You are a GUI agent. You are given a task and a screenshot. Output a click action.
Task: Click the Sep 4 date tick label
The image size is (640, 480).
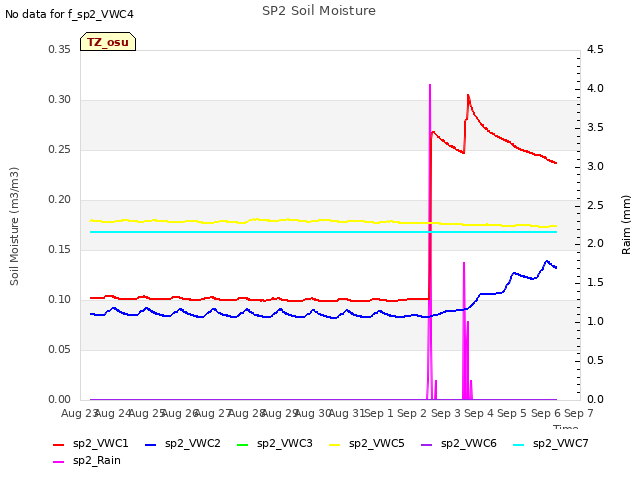tap(479, 414)
